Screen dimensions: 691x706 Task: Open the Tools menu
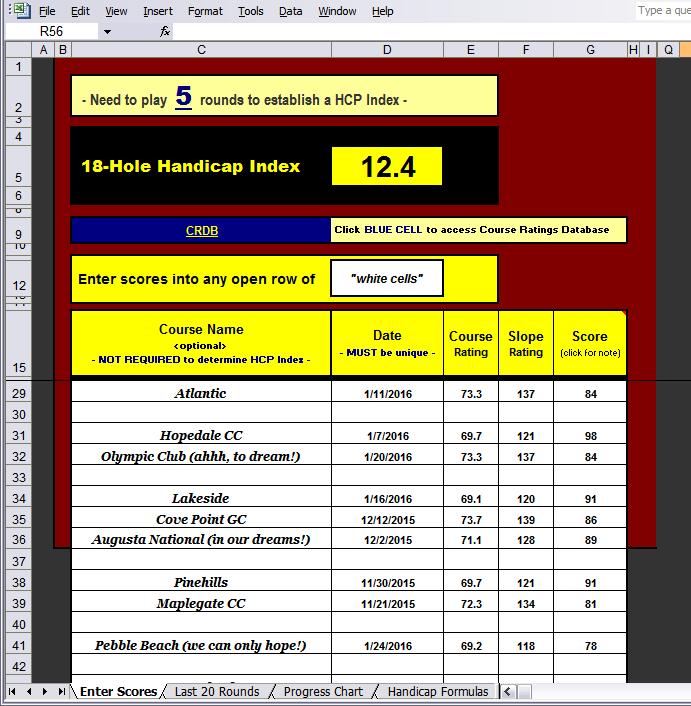click(x=251, y=11)
